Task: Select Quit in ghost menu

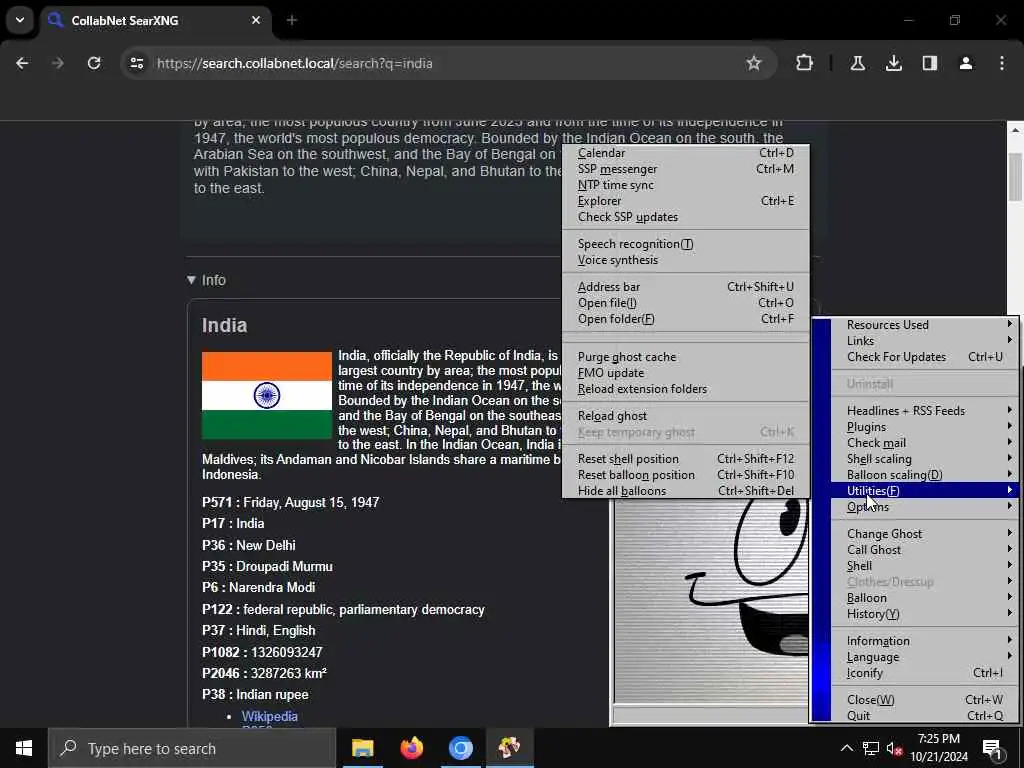Action: [925, 716]
